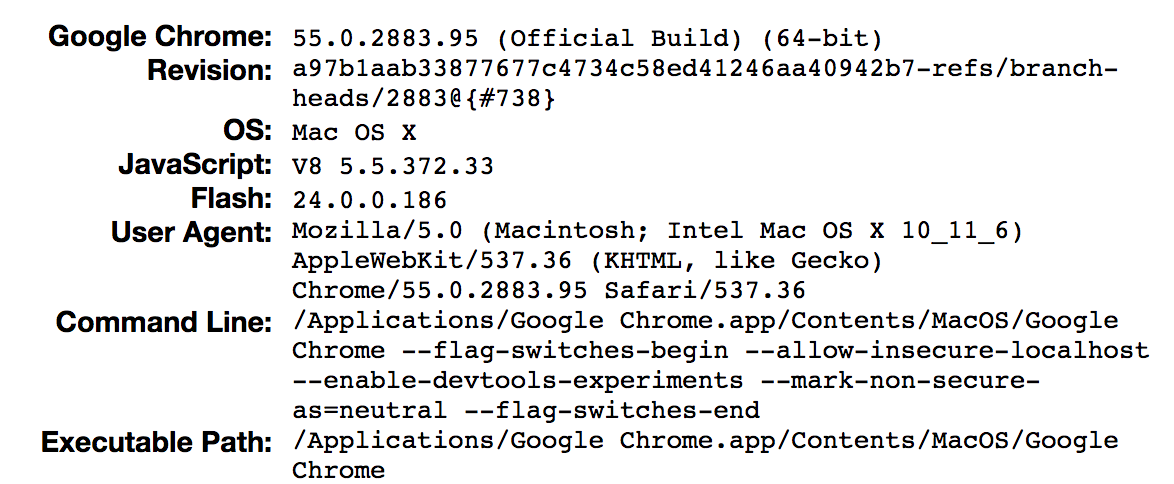The image size is (1174, 484).
Task: Click the Google Chrome label
Action: coord(160,36)
